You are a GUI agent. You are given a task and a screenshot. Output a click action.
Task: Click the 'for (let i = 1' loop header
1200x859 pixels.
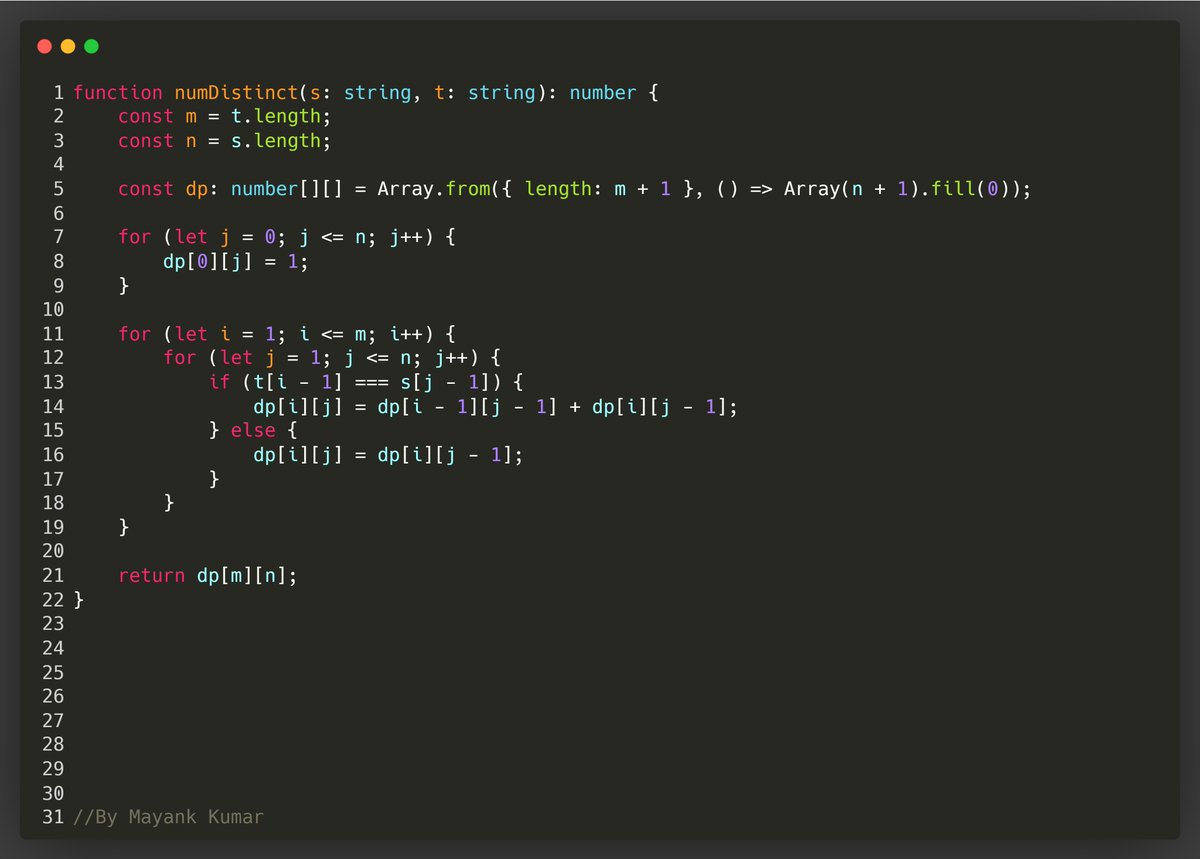[287, 334]
